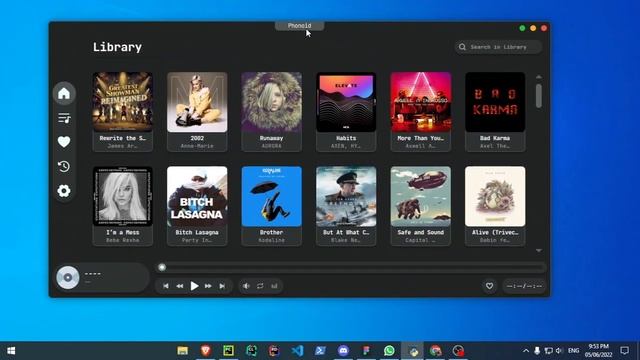
Task: Select the But At What Cost cover
Action: coord(346,196)
